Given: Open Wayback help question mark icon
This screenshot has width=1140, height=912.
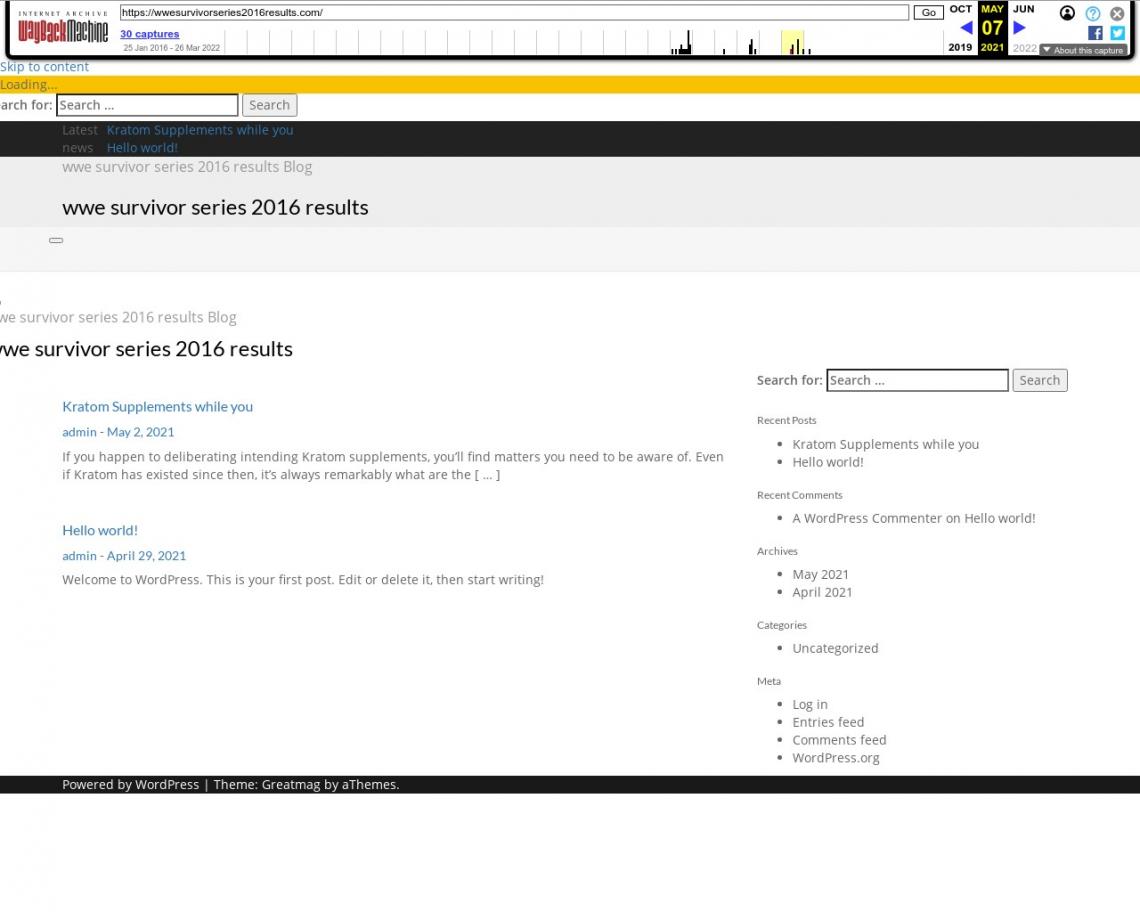Looking at the screenshot, I should (1092, 13).
